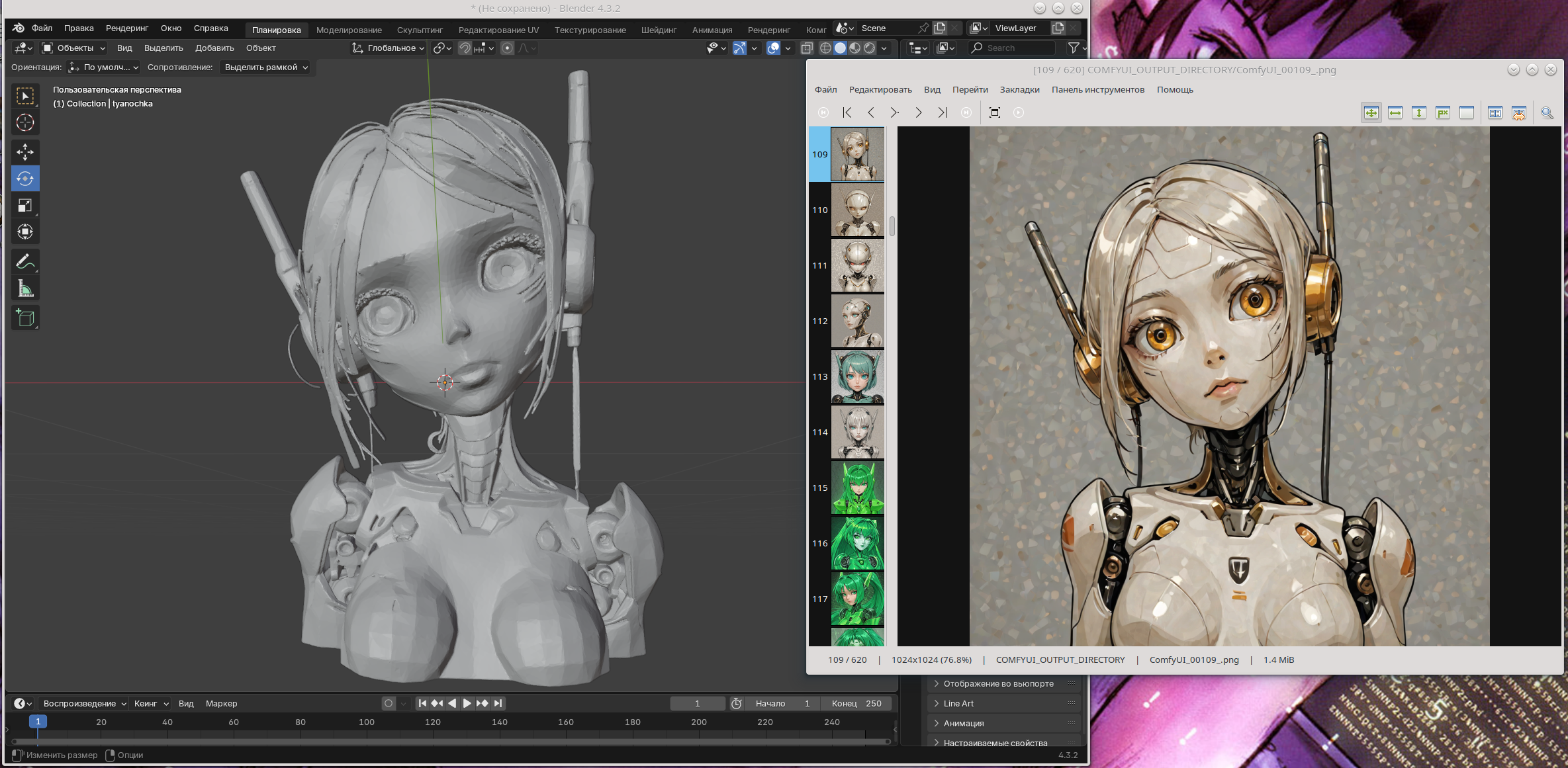Image resolution: width=1568 pixels, height=768 pixels.
Task: Select the Move tool in toolbar
Action: pyautogui.click(x=25, y=152)
